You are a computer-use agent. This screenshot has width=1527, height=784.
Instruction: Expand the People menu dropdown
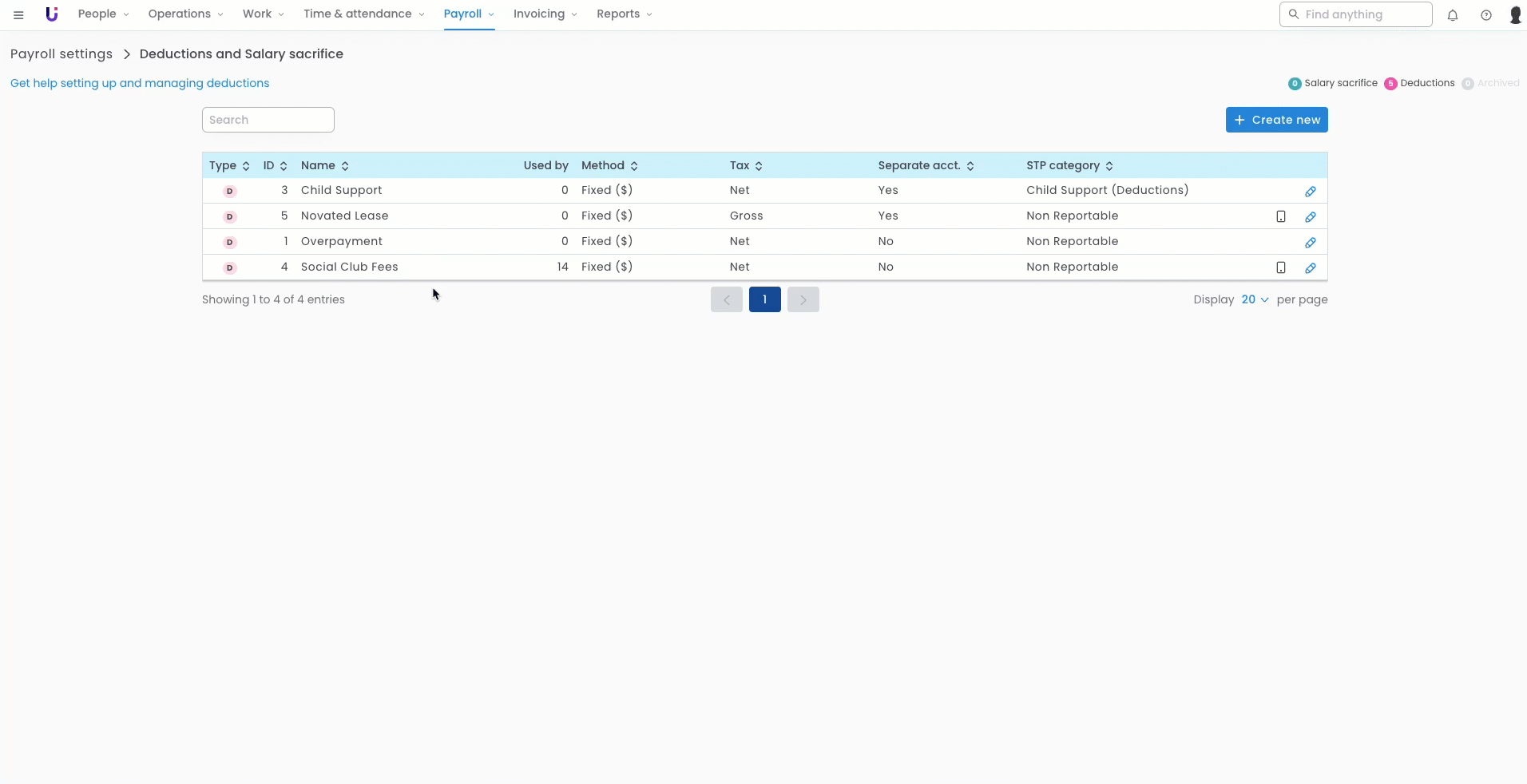coord(103,14)
